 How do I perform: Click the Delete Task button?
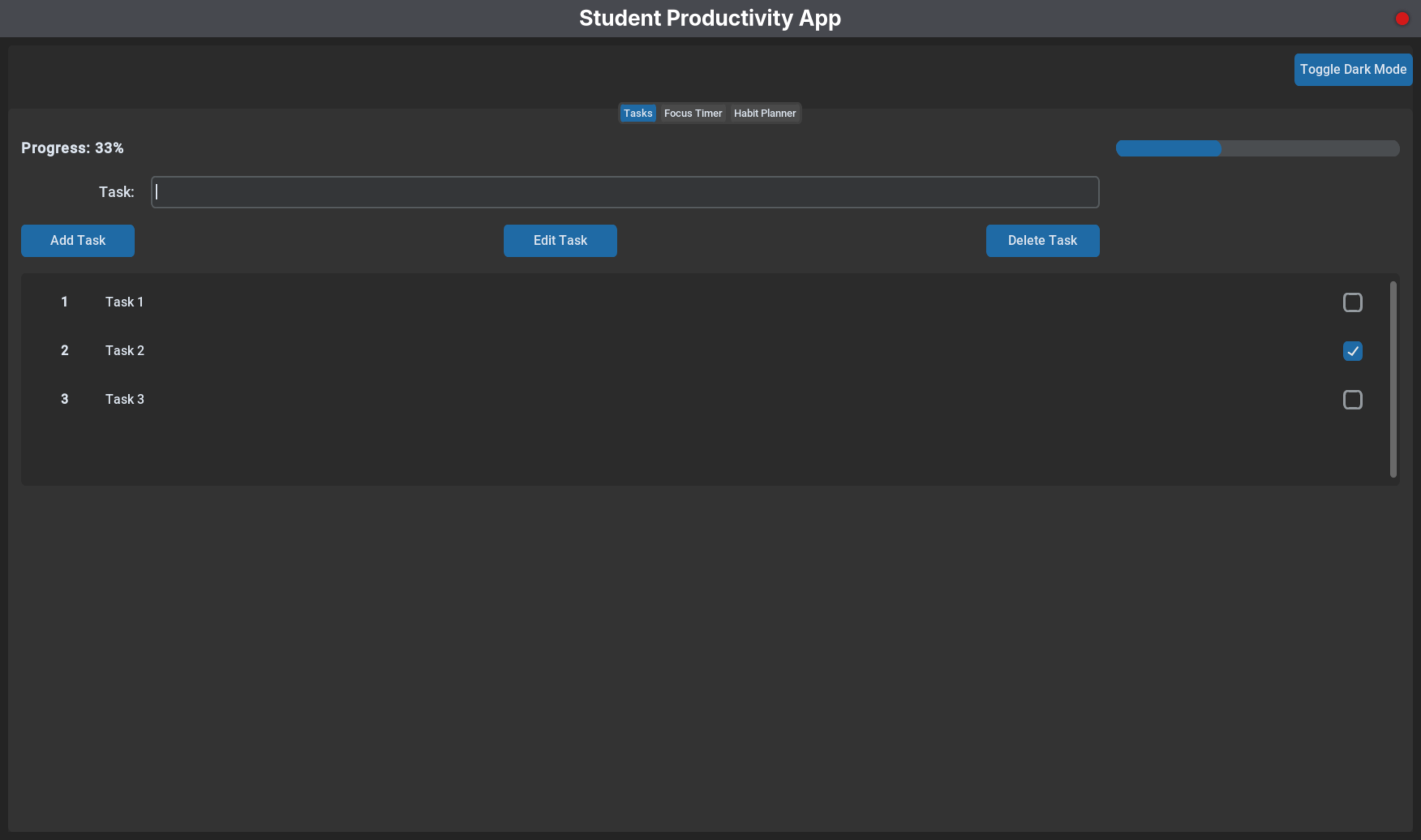pos(1042,240)
